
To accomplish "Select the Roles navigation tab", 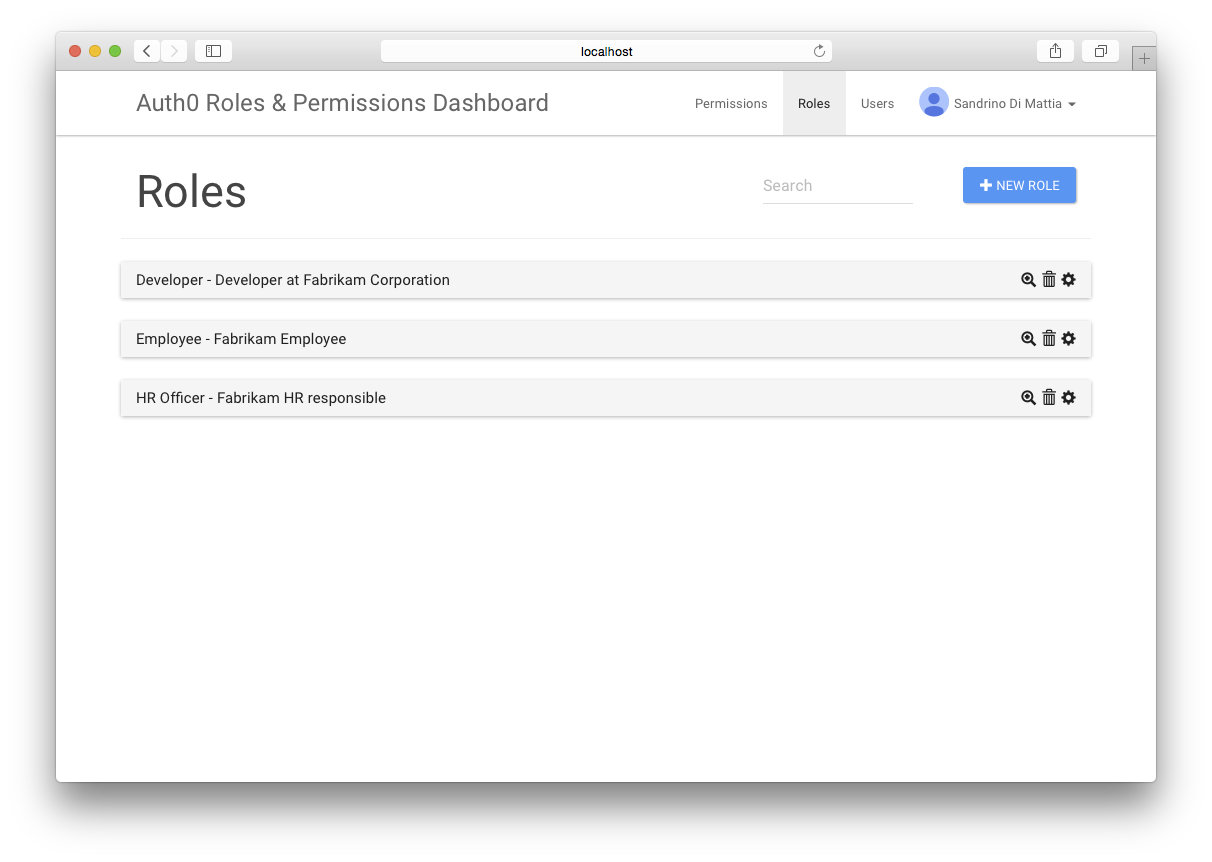I will pos(814,104).
